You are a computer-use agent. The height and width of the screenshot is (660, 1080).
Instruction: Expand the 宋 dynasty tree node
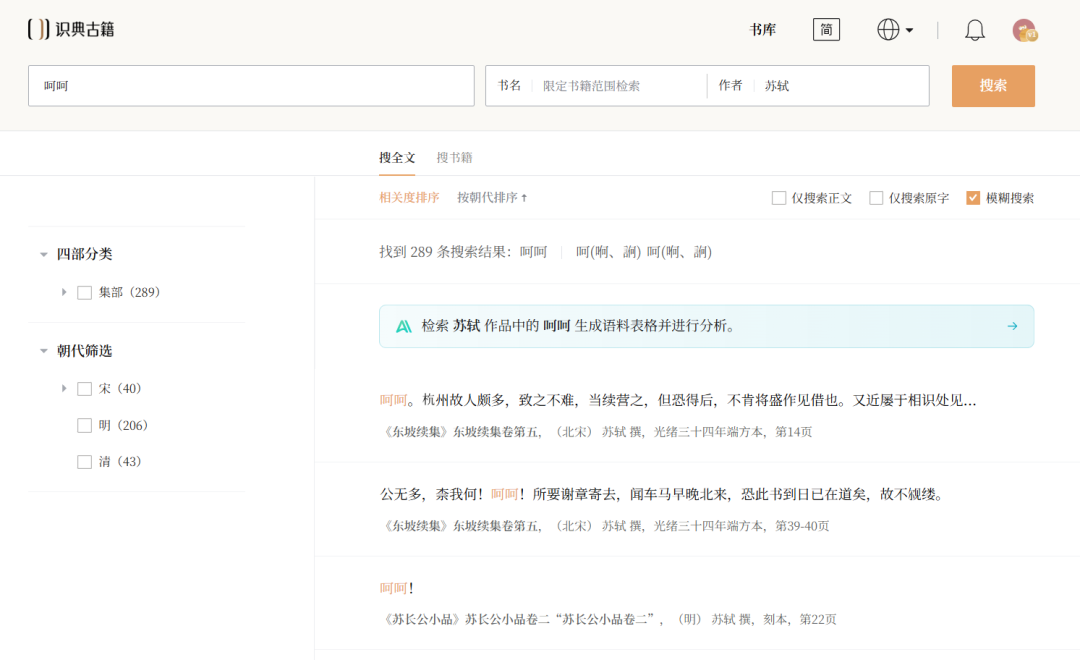tap(64, 389)
